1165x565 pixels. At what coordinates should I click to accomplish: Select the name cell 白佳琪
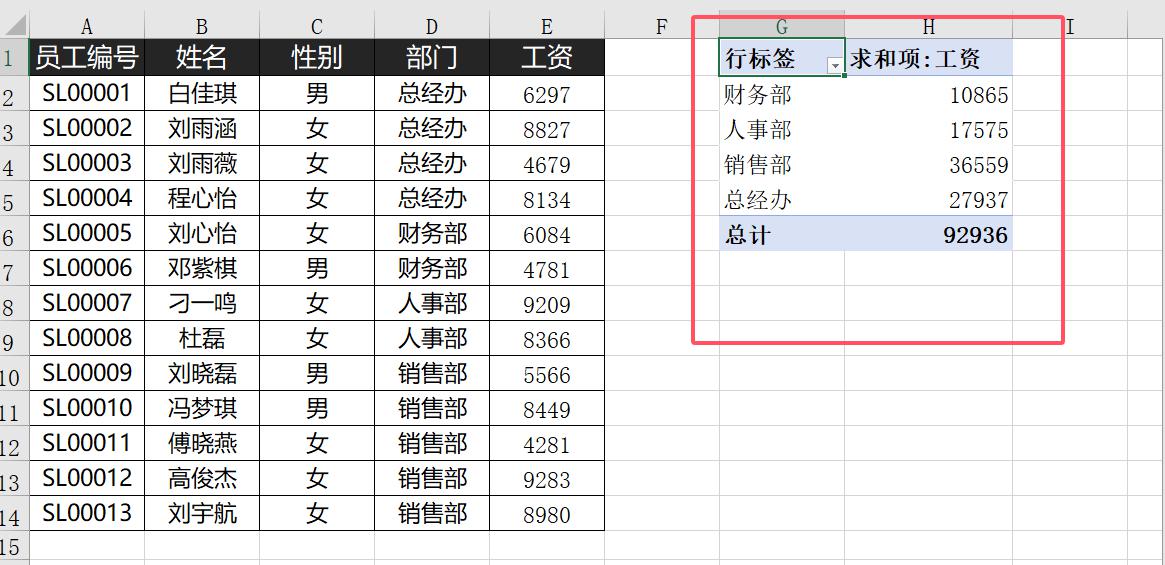201,94
